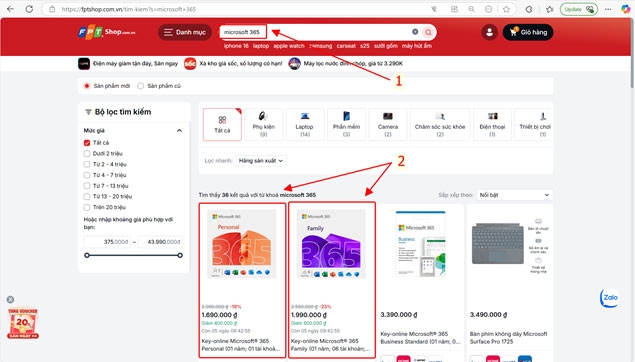Screen dimensions: 635x362
Task: Select the Sản phẩm cũ radio button
Action: [x=141, y=86]
